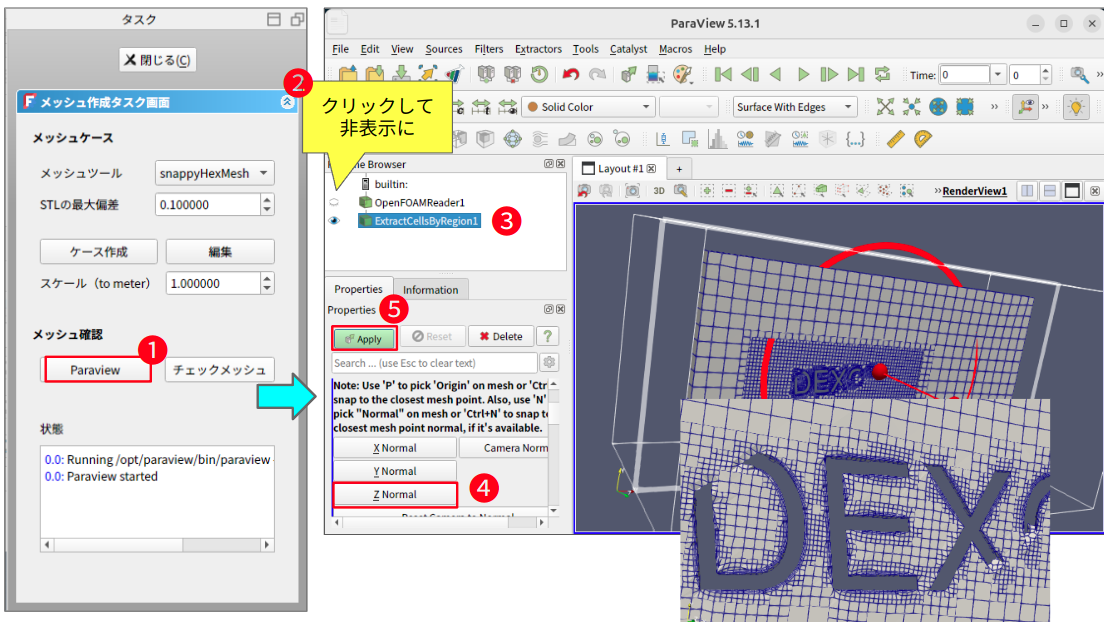Click the X Normal button

[395, 448]
